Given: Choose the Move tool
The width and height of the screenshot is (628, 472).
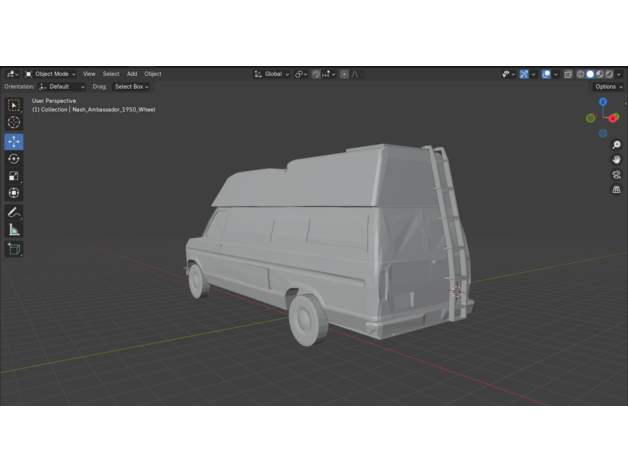Looking at the screenshot, I should coord(14,141).
